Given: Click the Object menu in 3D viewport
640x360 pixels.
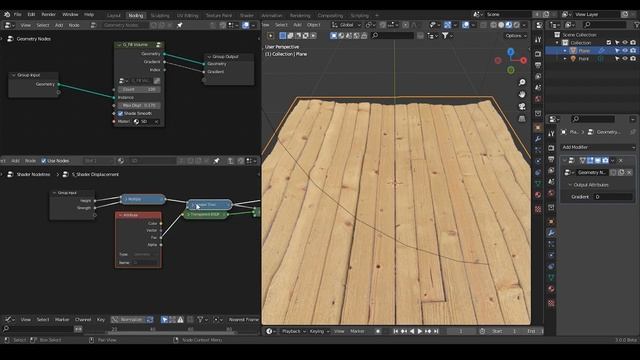Looking at the screenshot, I should 313,25.
